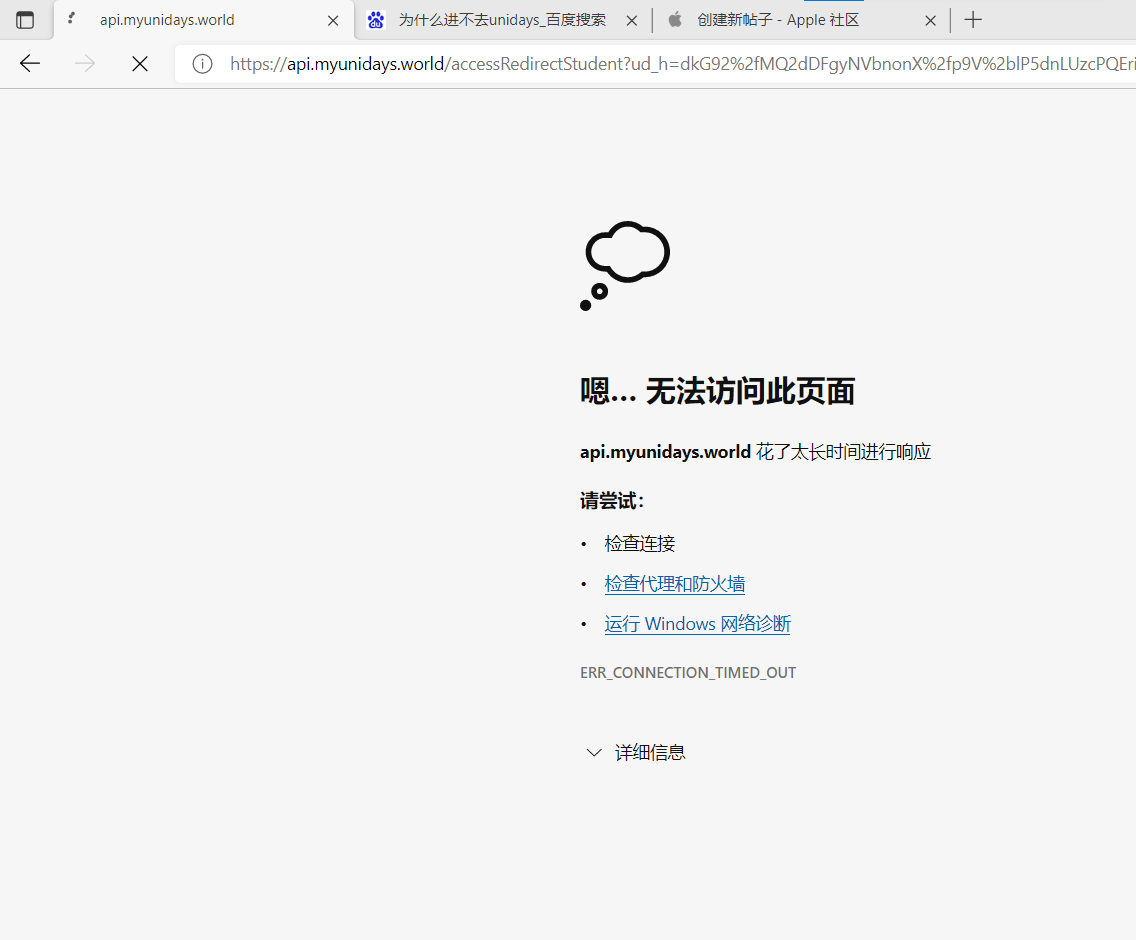View site information via the info icon
Image resolution: width=1136 pixels, height=940 pixels.
pos(202,64)
